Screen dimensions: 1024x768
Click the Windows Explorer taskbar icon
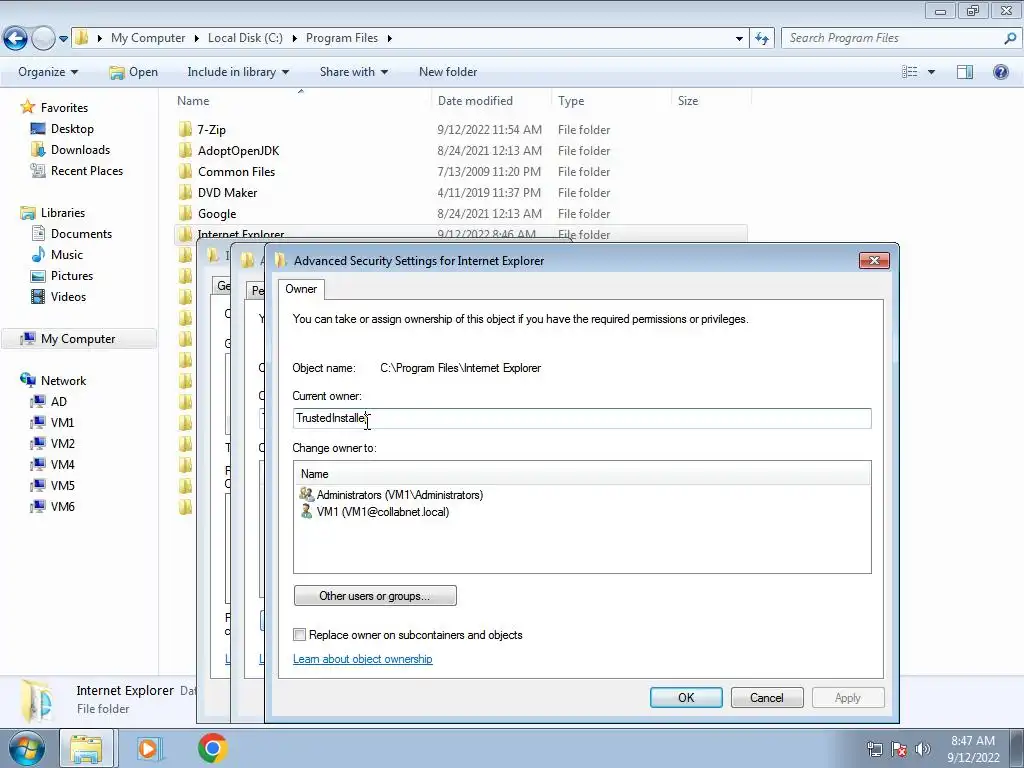pyautogui.click(x=86, y=748)
